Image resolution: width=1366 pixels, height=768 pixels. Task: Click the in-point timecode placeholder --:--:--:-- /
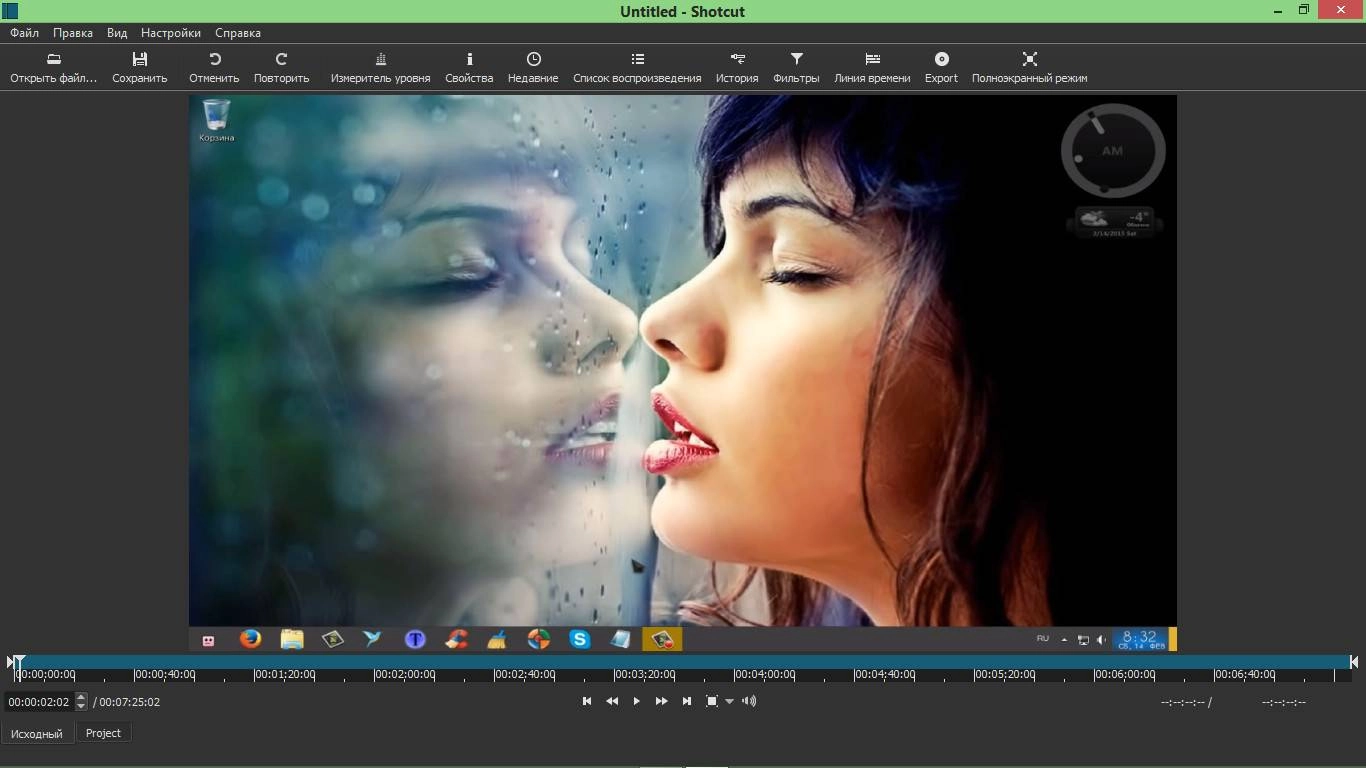point(1186,702)
